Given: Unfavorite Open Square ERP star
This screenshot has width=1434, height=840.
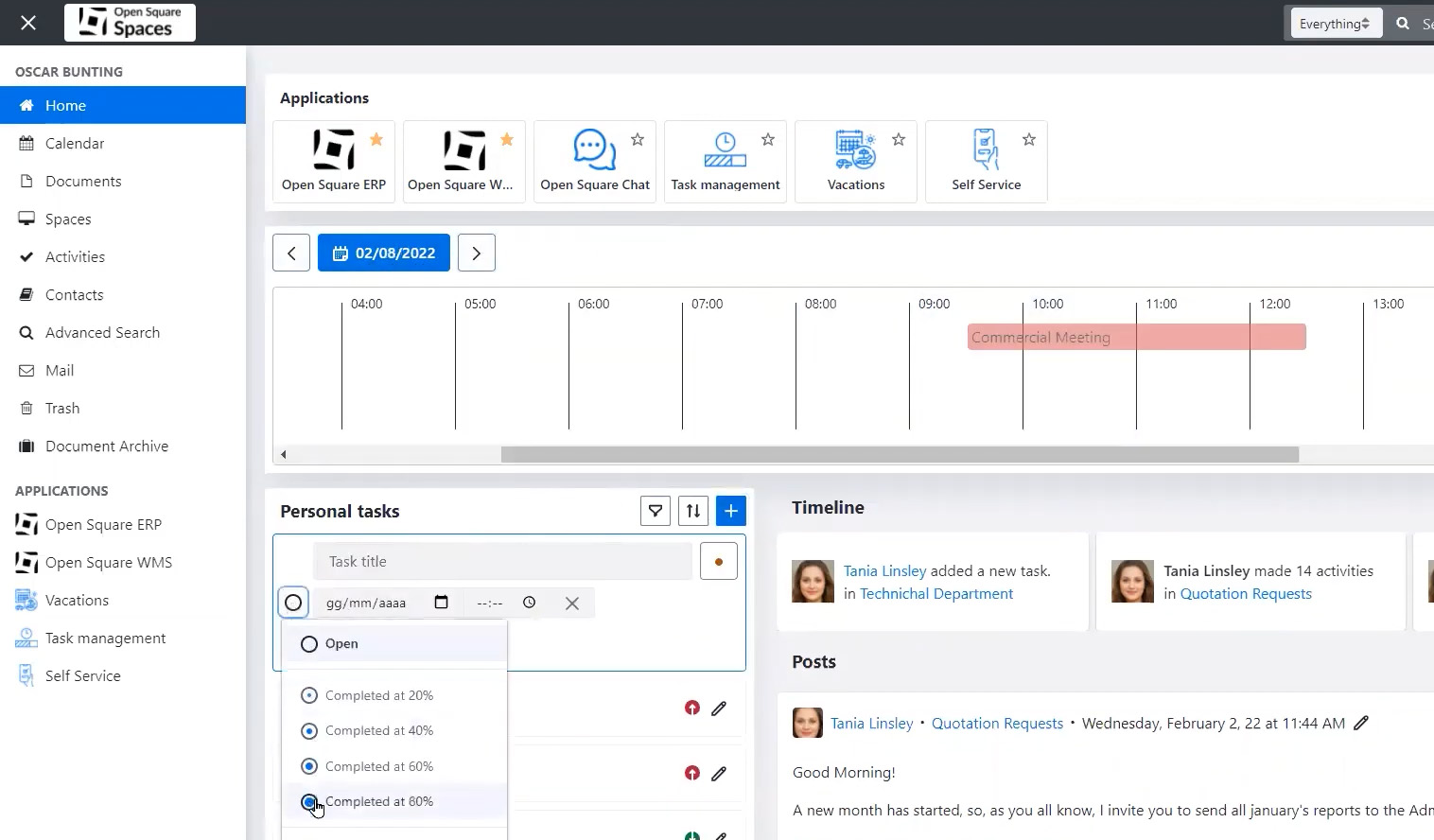Looking at the screenshot, I should (376, 140).
